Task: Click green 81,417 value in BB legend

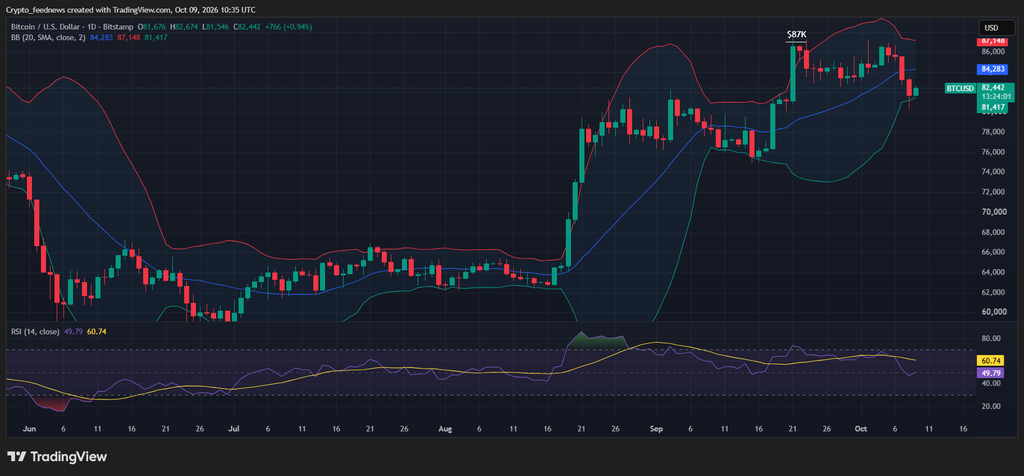Action: 155,37
